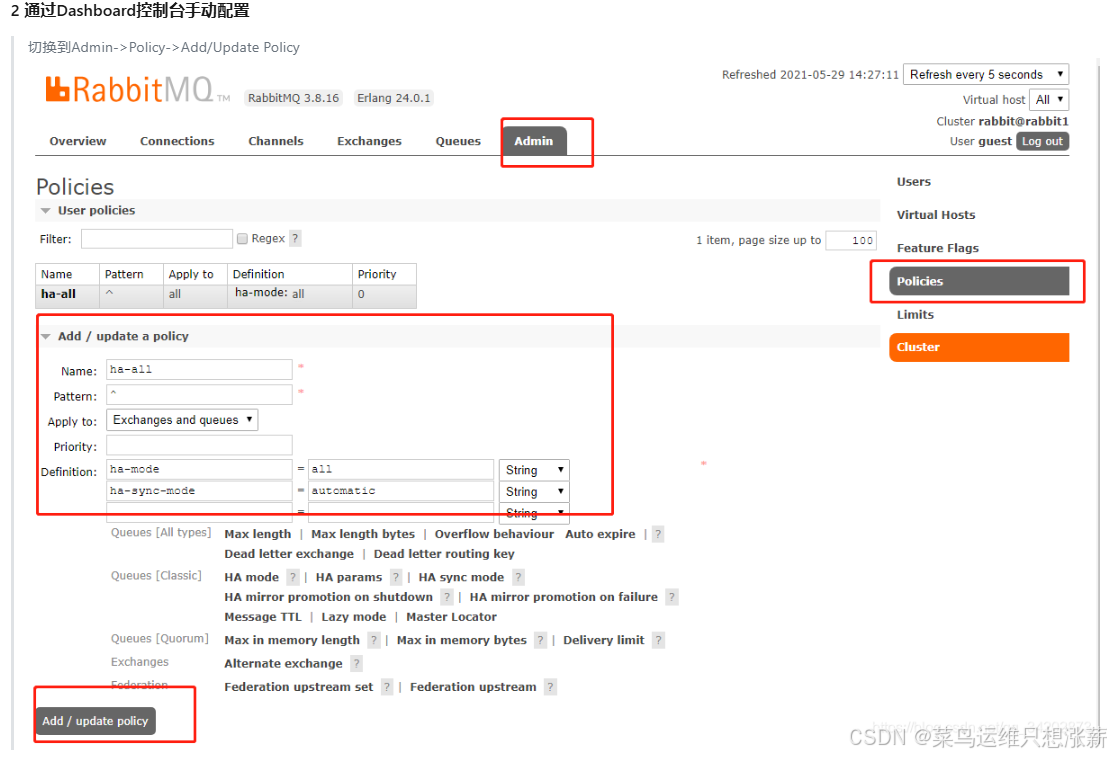1111x757 pixels.
Task: Click the policy Name field
Action: click(199, 370)
